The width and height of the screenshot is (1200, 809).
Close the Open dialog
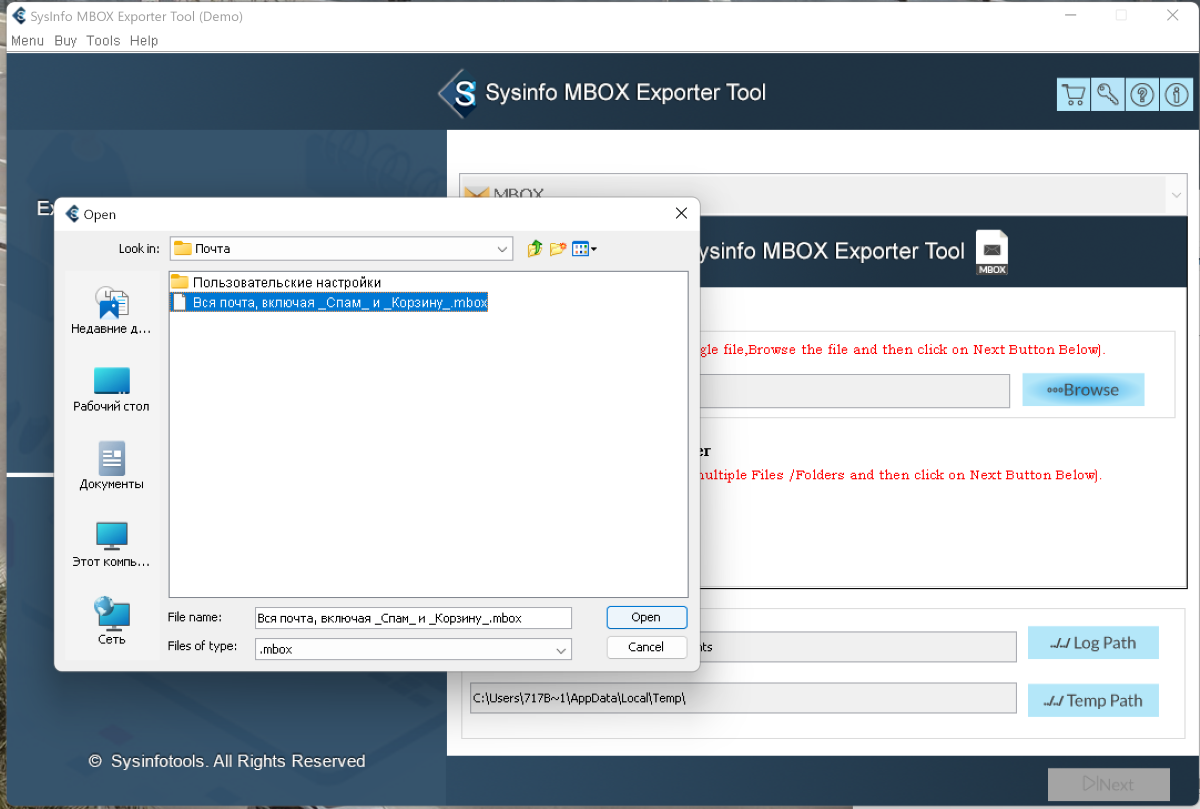click(x=681, y=214)
